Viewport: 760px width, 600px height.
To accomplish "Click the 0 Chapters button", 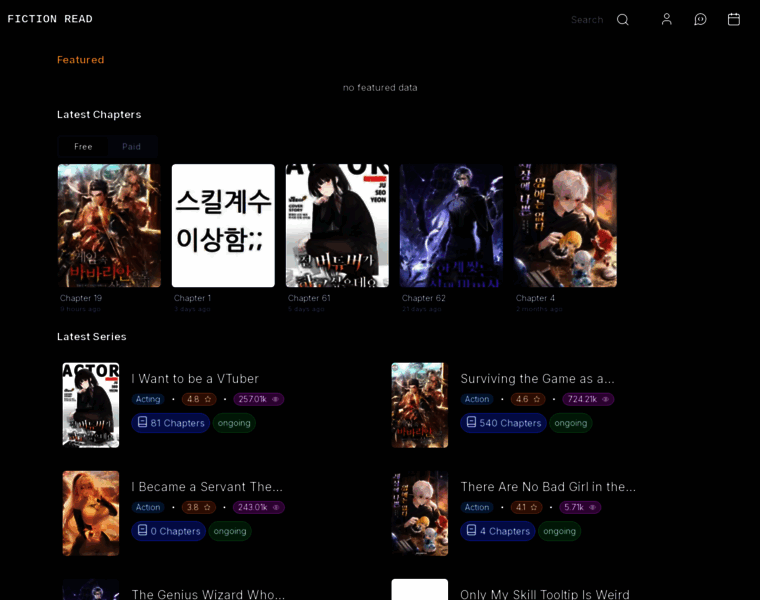I will 168,531.
